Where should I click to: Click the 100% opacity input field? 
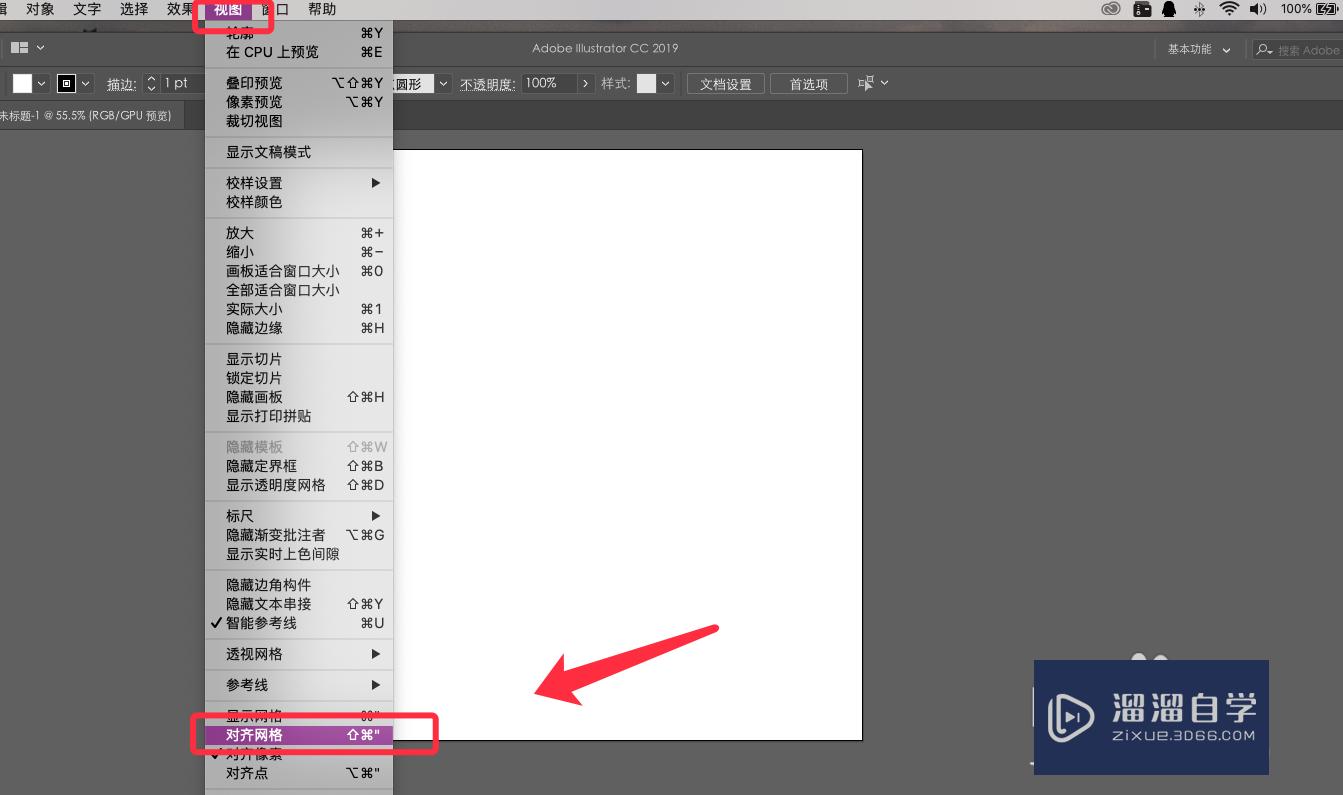[x=549, y=84]
